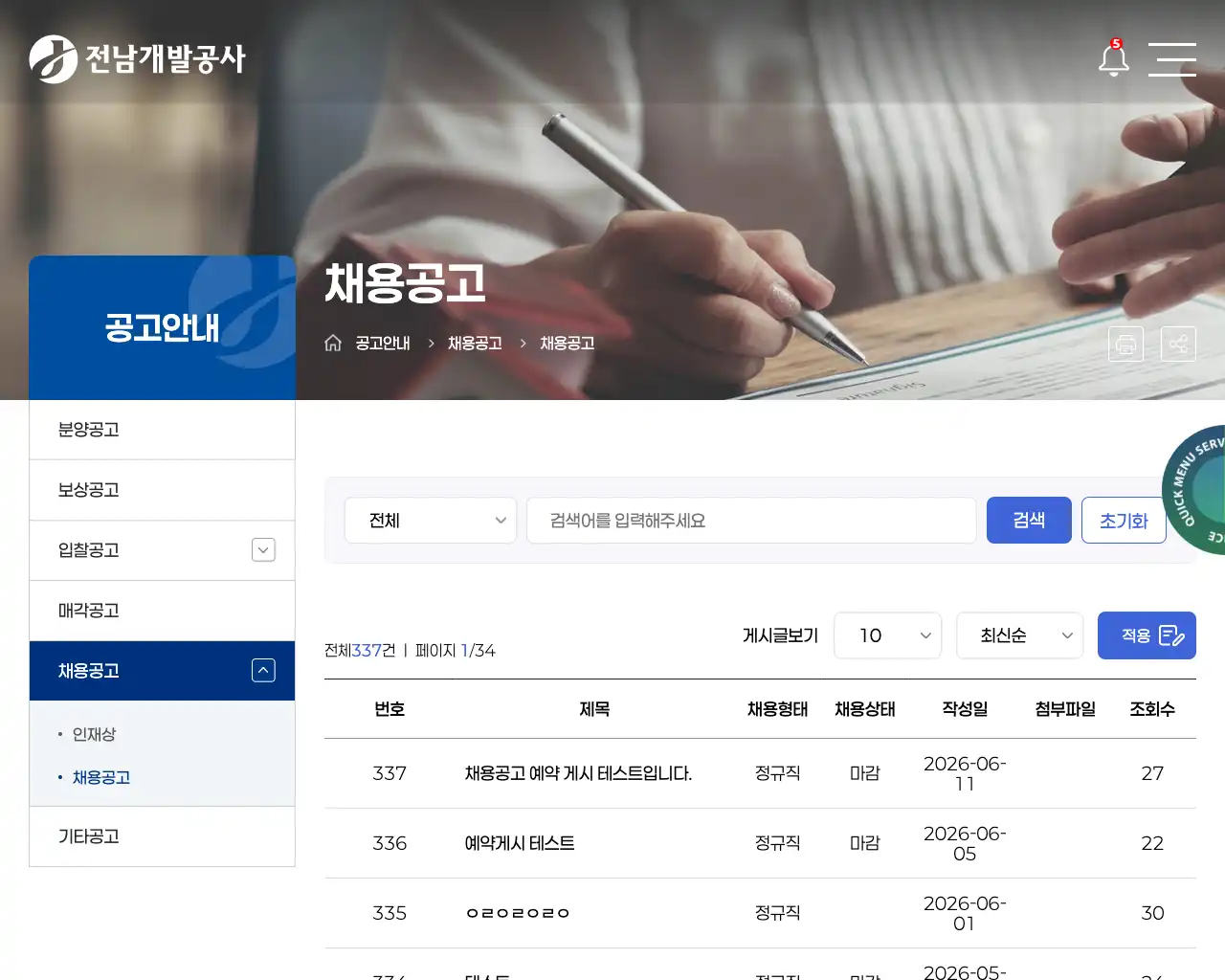Select 채용공고 in the side menu
This screenshot has height=980, width=1225.
89,671
